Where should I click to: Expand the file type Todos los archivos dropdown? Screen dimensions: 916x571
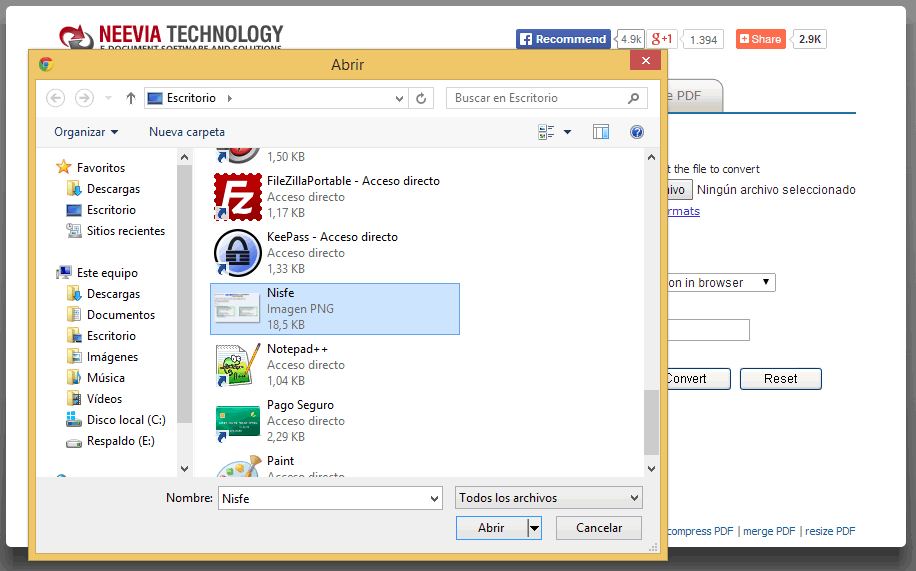coord(549,498)
